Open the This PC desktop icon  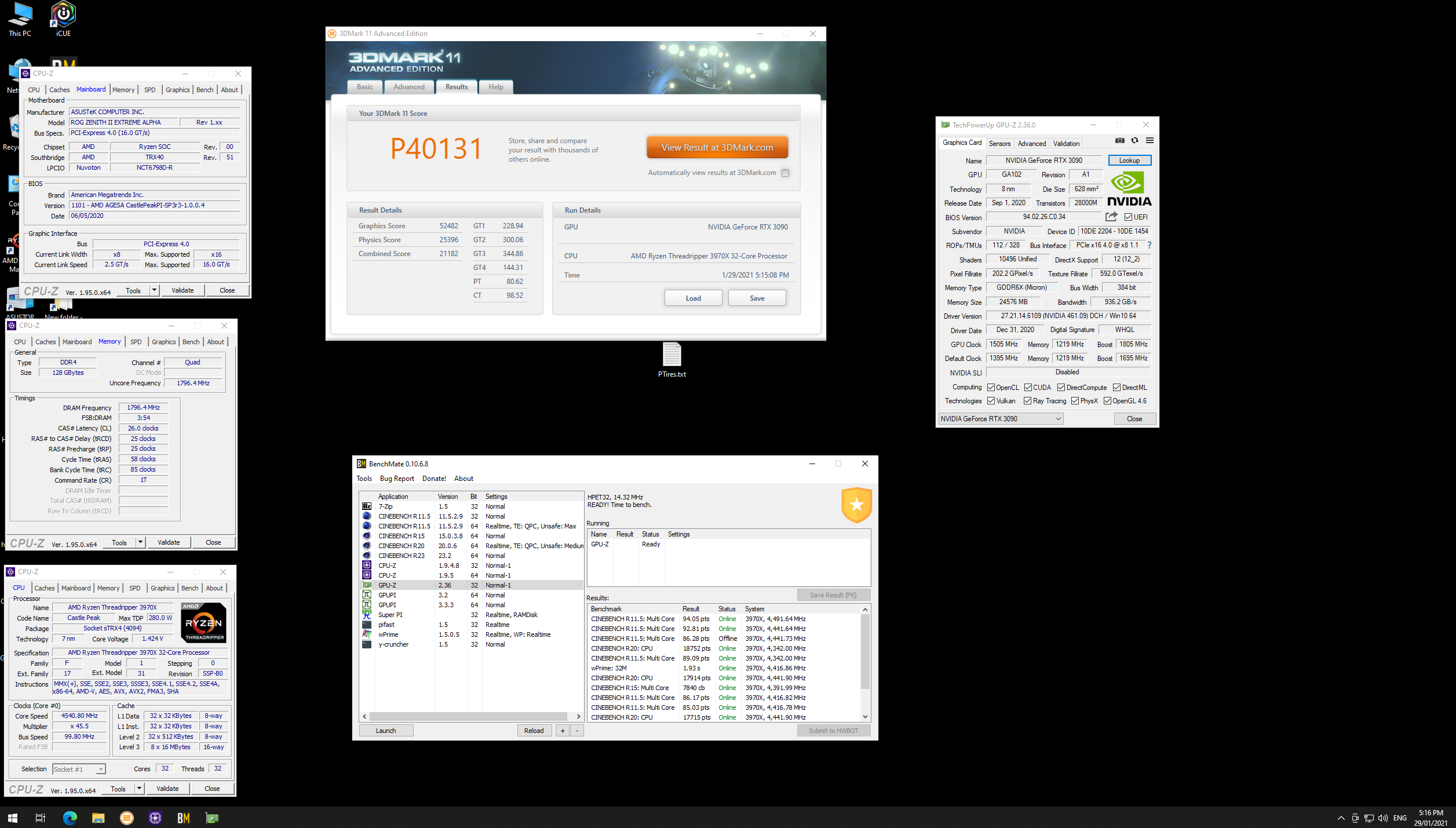(20, 19)
